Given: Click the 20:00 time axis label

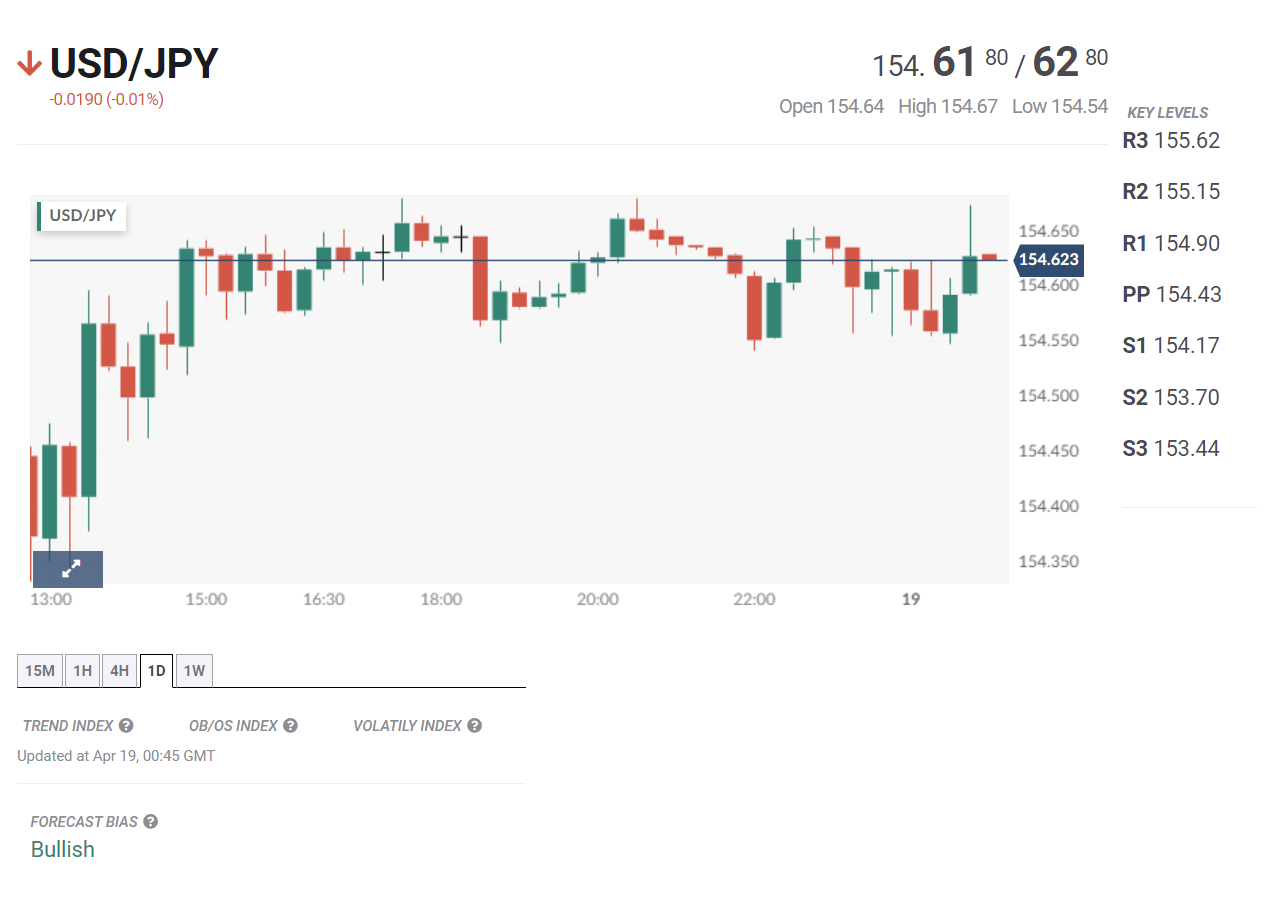Looking at the screenshot, I should [597, 599].
